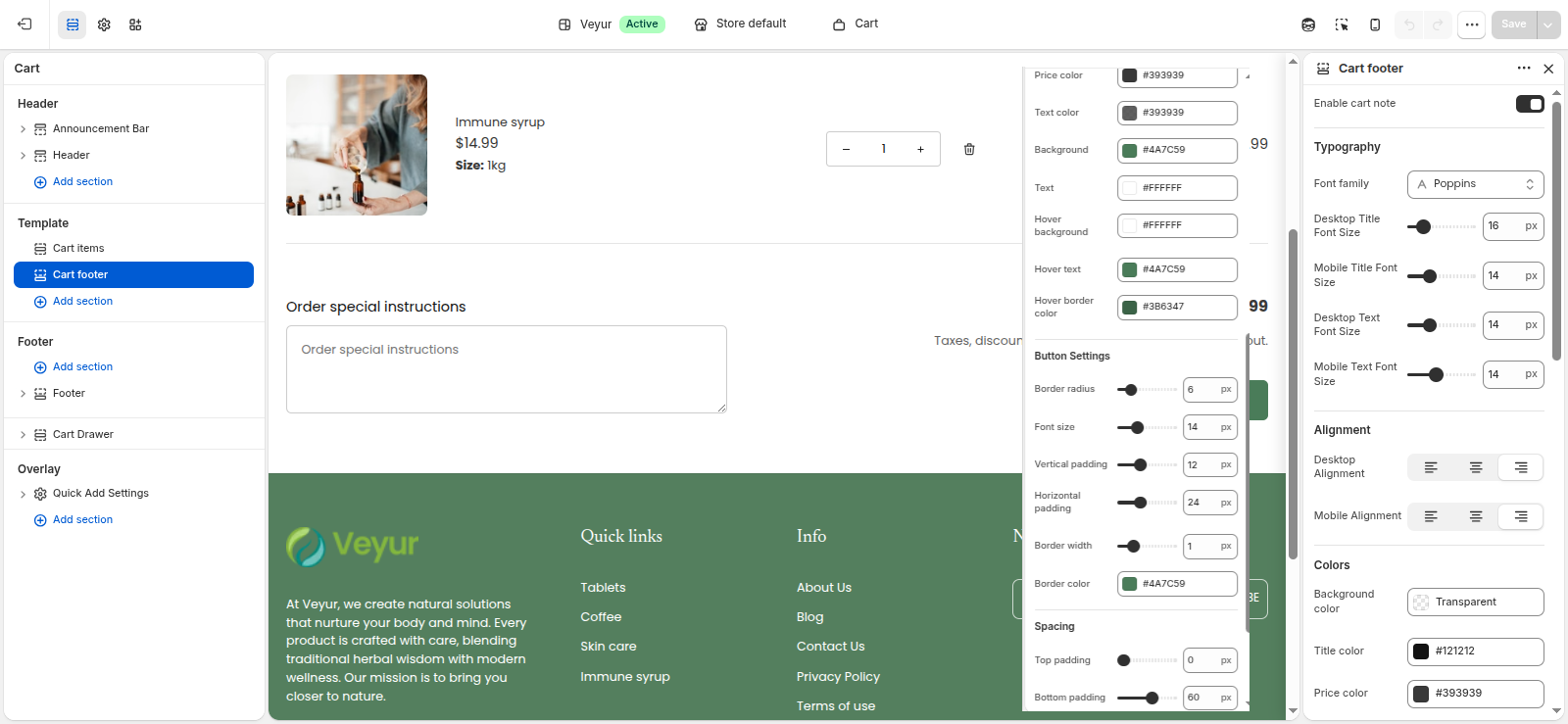
Task: Decrease Immune syrup quantity with minus
Action: 846,149
